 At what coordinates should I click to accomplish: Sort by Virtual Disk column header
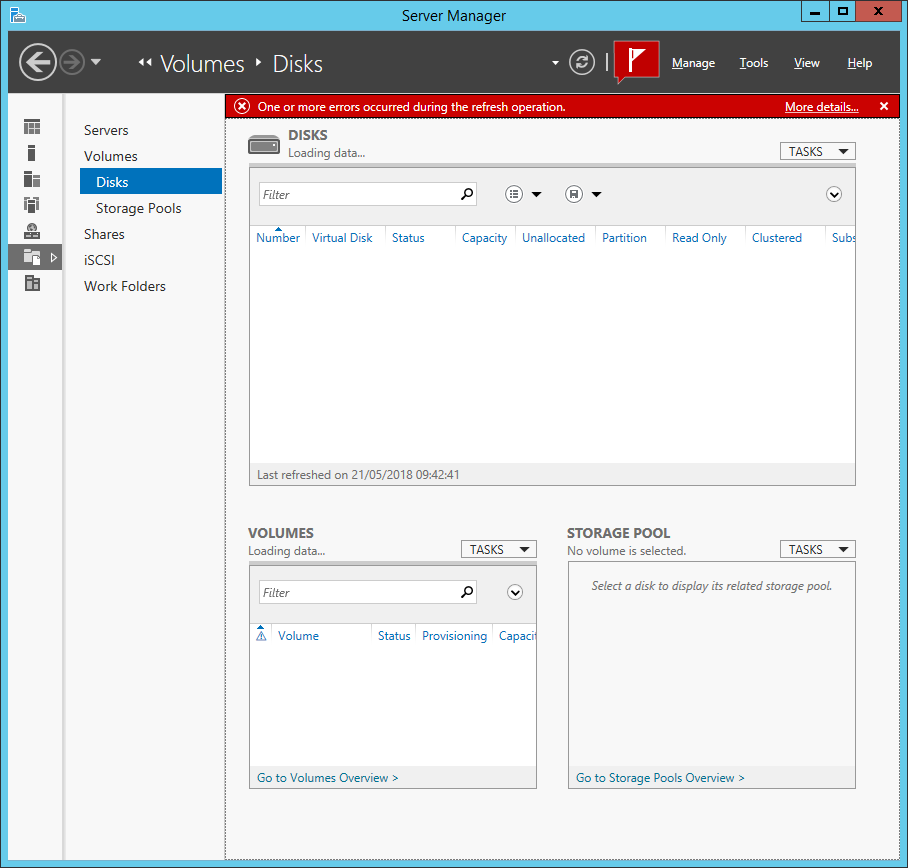(342, 237)
